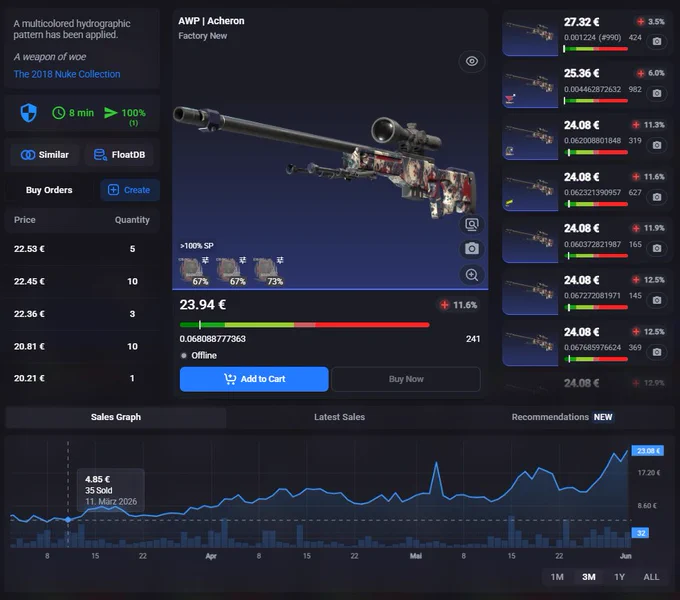Select the 1M graph range
The height and width of the screenshot is (600, 680).
(x=557, y=577)
